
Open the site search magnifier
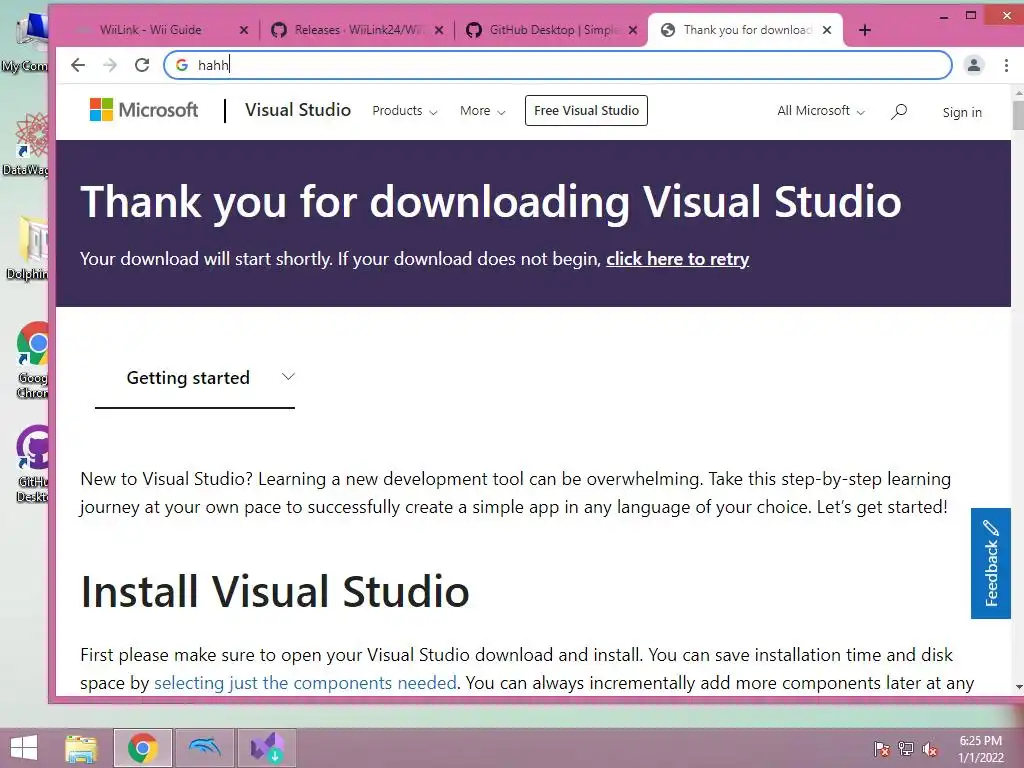pyautogui.click(x=899, y=112)
